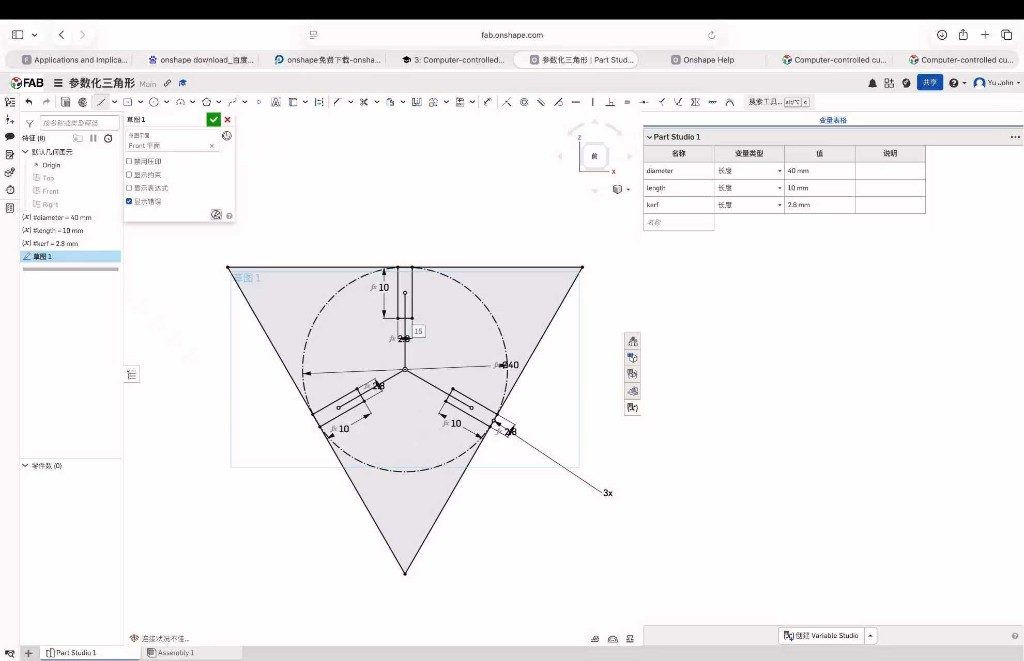
Task: Click the create Variable Studio button
Action: pyautogui.click(x=821, y=636)
